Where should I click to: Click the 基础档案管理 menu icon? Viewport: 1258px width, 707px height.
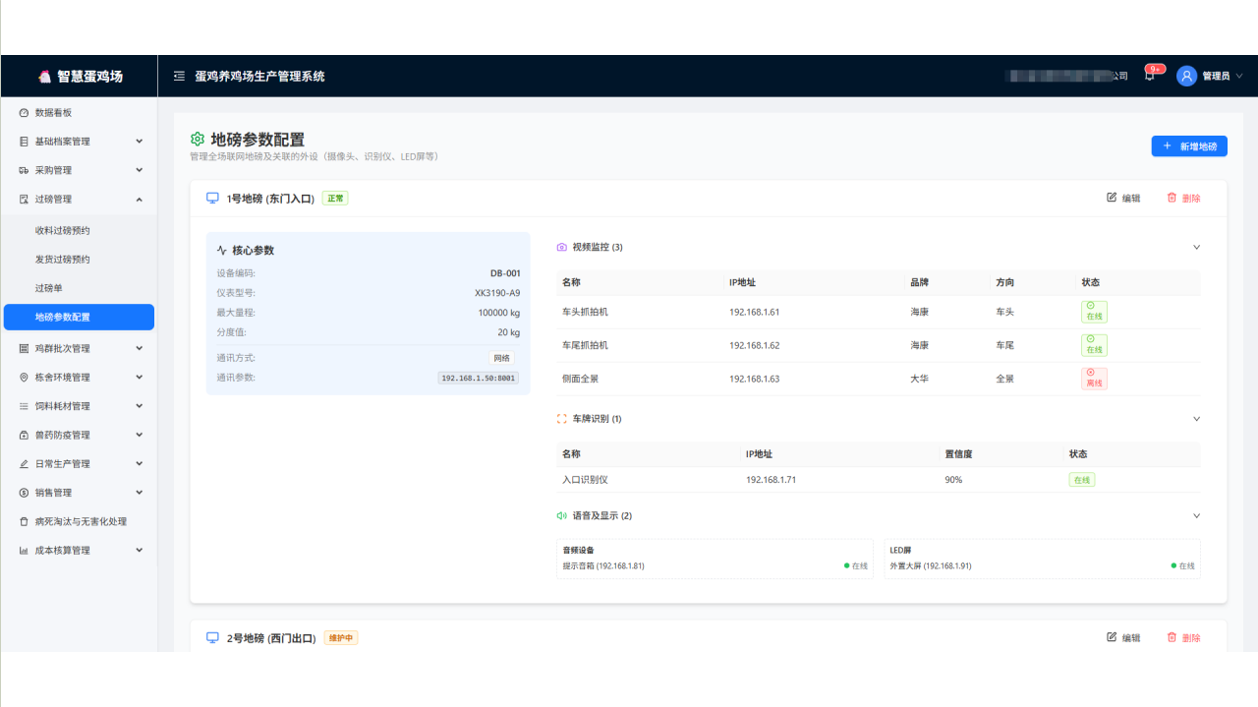tap(24, 142)
